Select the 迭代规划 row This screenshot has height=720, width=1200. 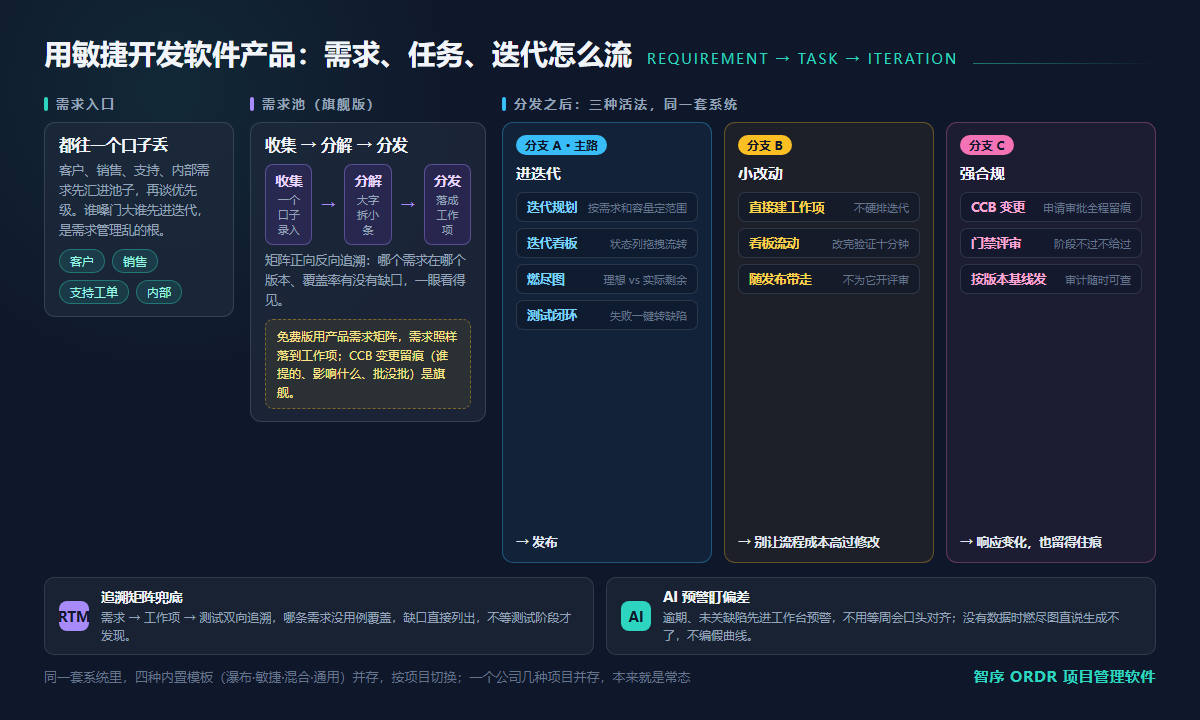tap(607, 207)
